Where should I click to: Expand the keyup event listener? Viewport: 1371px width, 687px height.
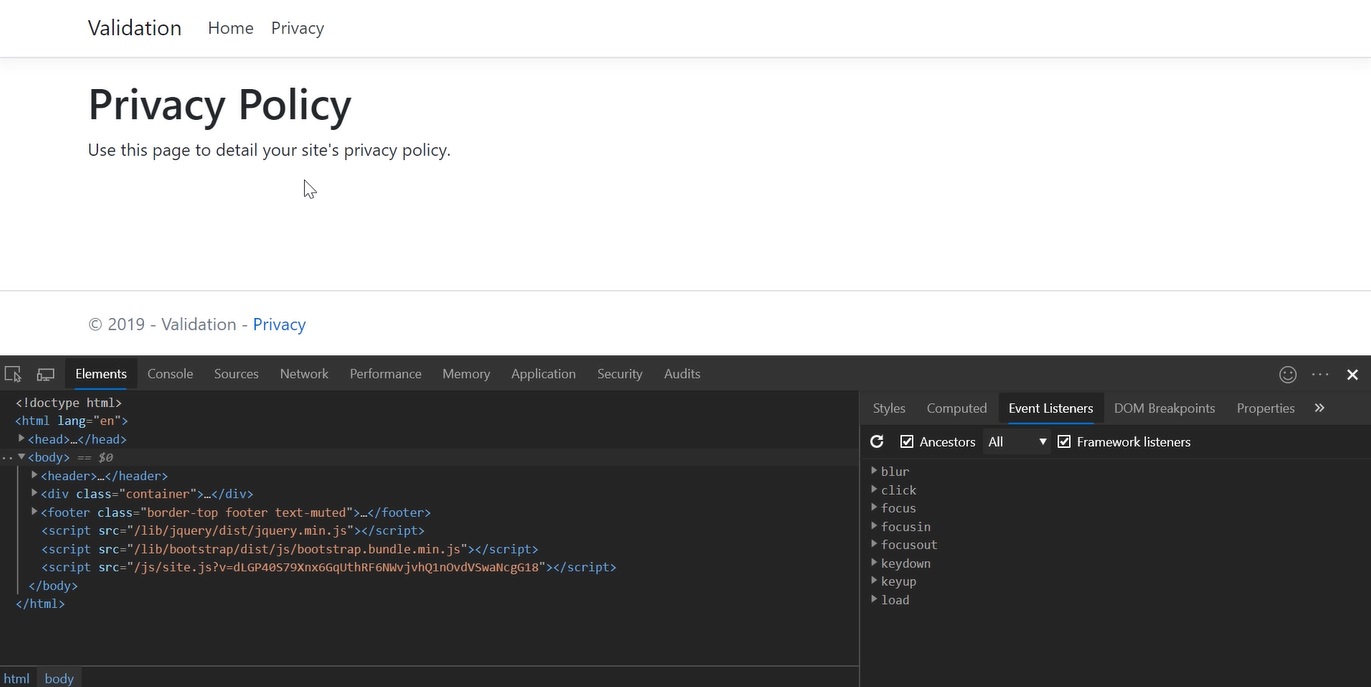pos(874,580)
